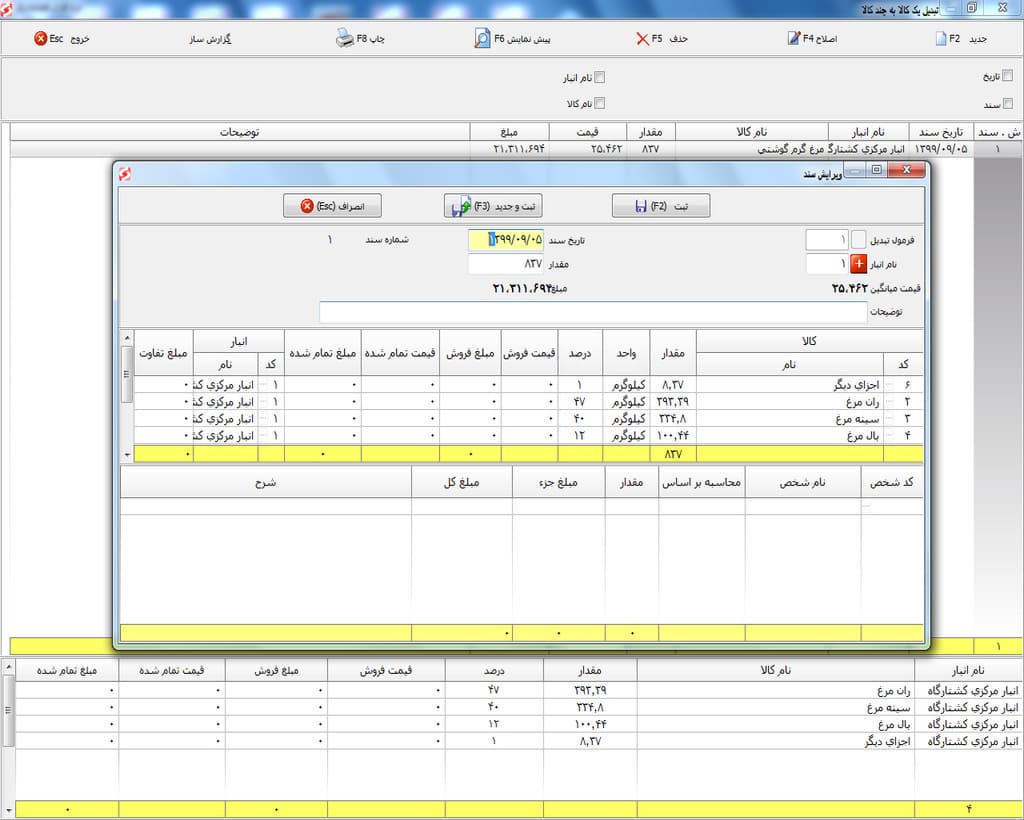
Task: Open print preview F6 magnifier icon
Action: click(482, 39)
